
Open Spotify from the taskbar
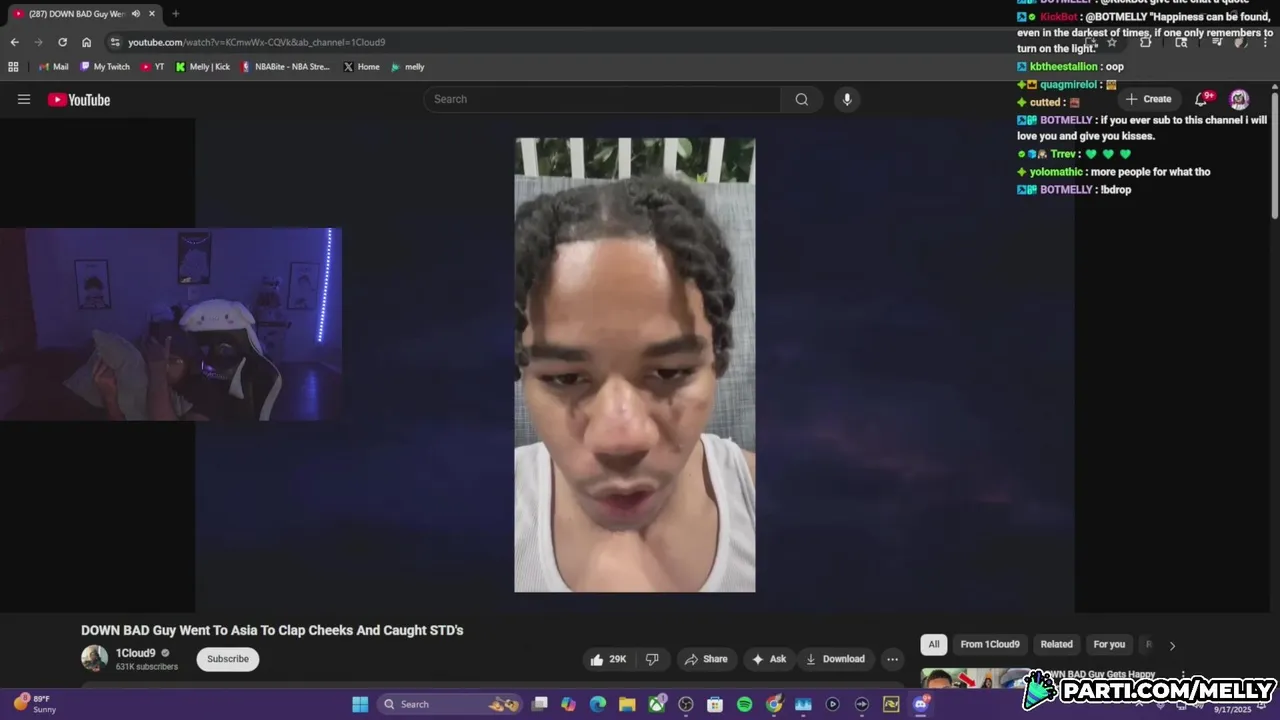tap(744, 704)
